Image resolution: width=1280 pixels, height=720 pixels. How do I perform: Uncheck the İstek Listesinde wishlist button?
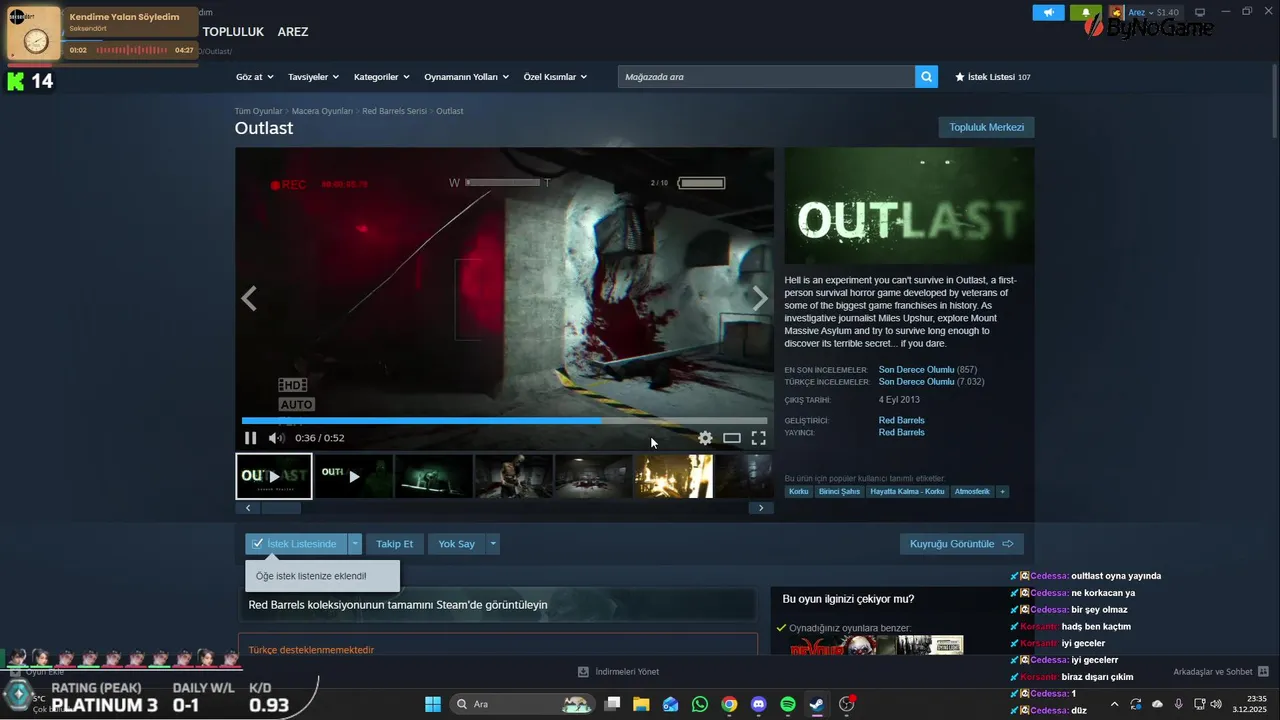click(296, 544)
